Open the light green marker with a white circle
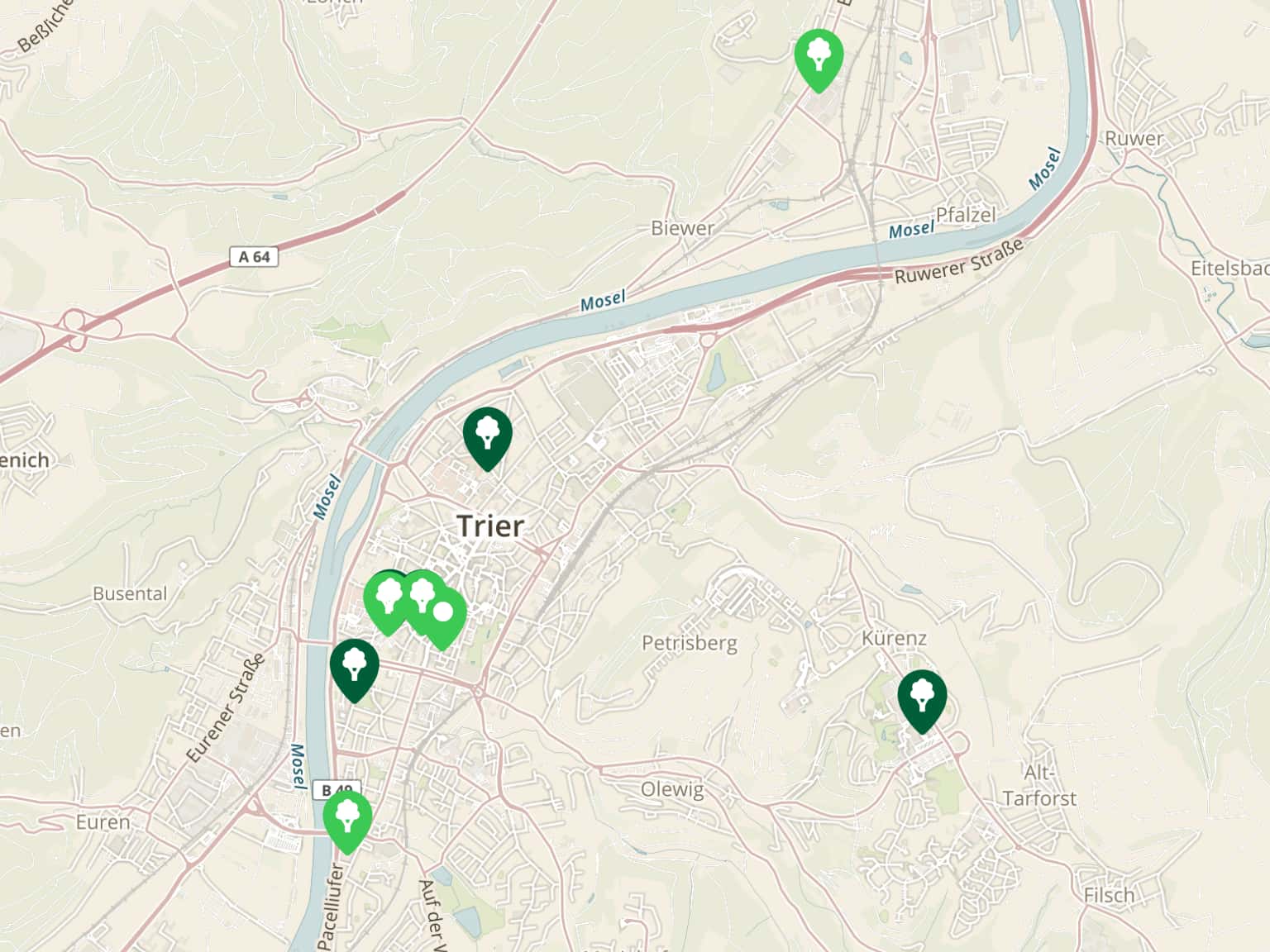Viewport: 1270px width, 952px height. click(x=444, y=616)
